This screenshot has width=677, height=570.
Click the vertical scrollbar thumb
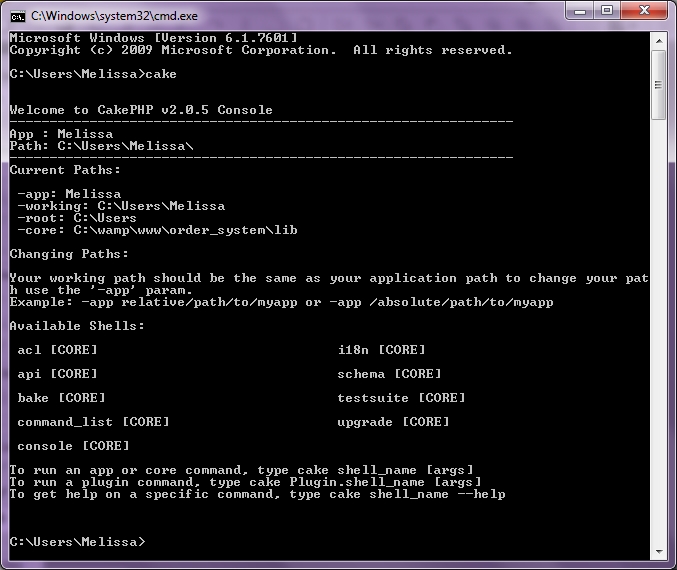tap(659, 85)
